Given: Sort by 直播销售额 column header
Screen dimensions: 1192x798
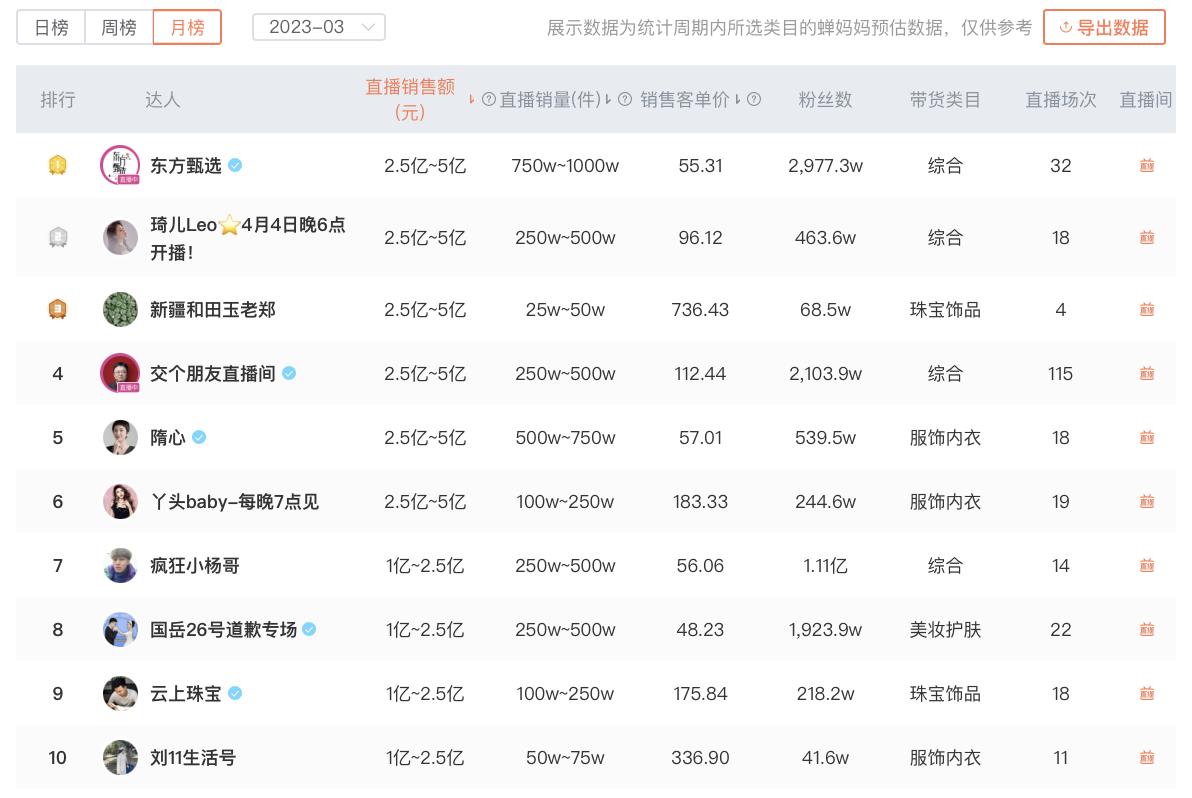Looking at the screenshot, I should (411, 99).
